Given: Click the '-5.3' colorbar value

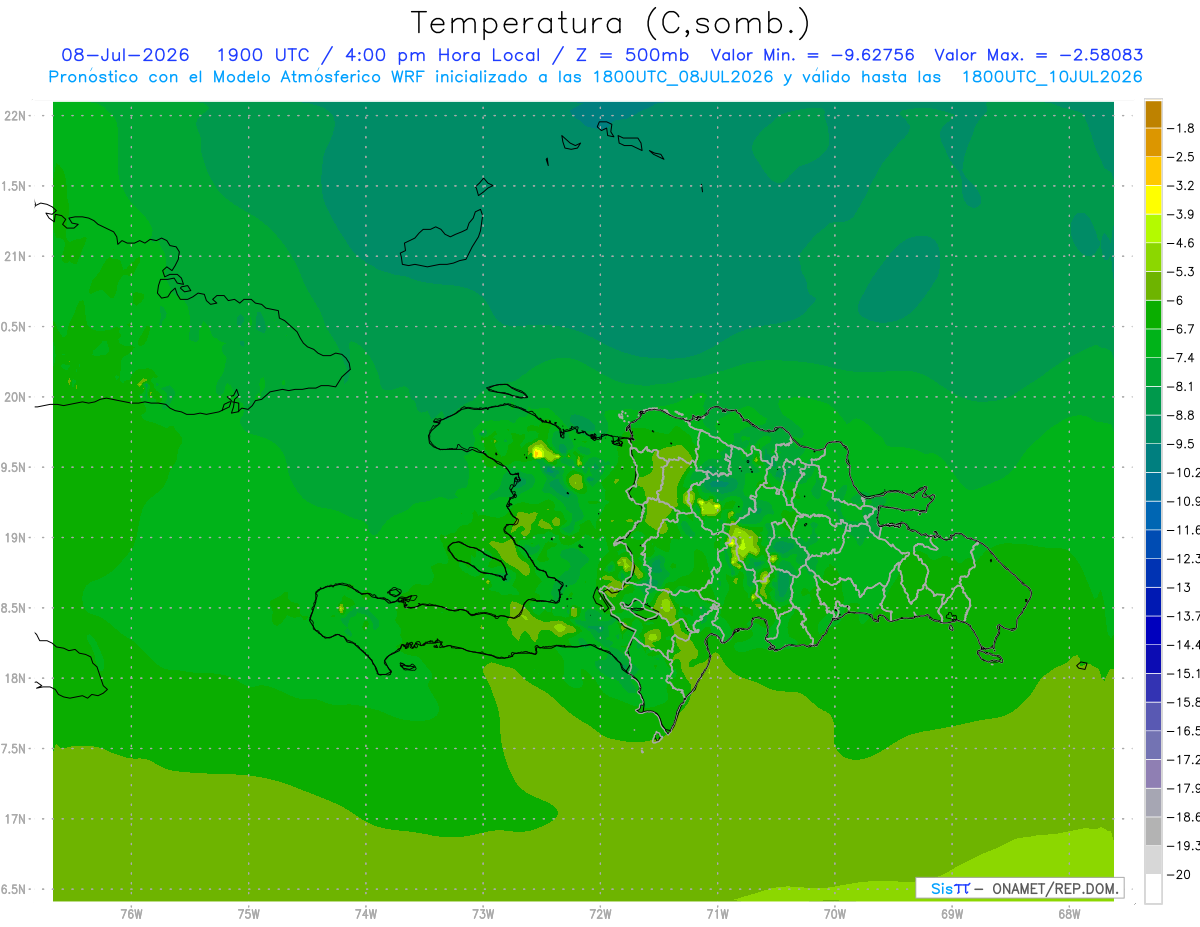Looking at the screenshot, I should pos(1181,271).
